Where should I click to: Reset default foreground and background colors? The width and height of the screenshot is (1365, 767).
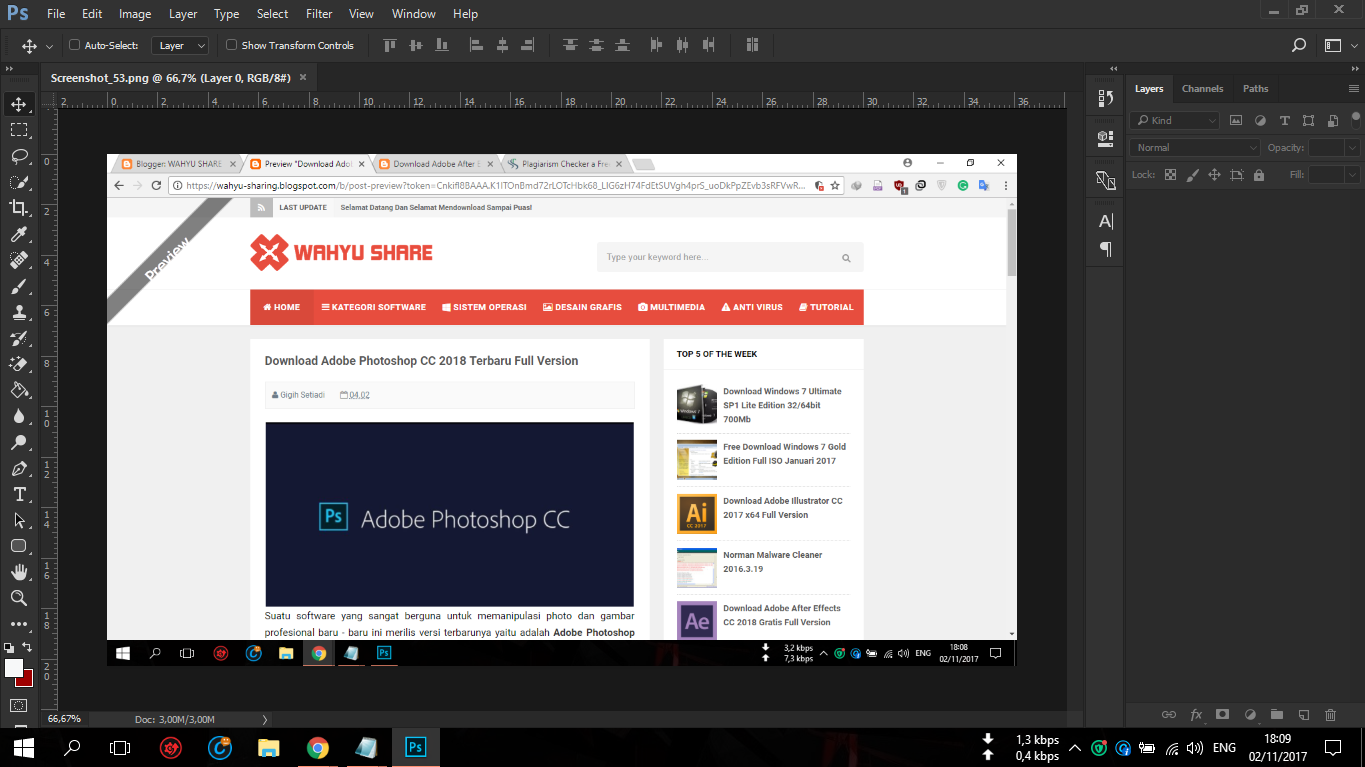click(x=10, y=648)
